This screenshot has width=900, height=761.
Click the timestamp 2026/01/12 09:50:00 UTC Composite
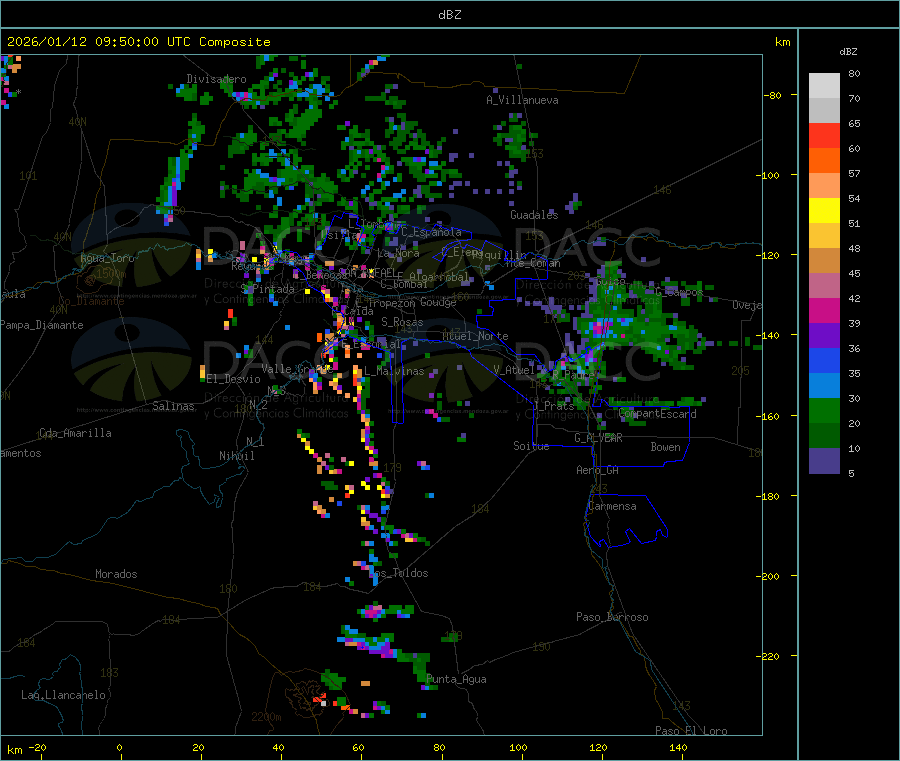coord(138,42)
